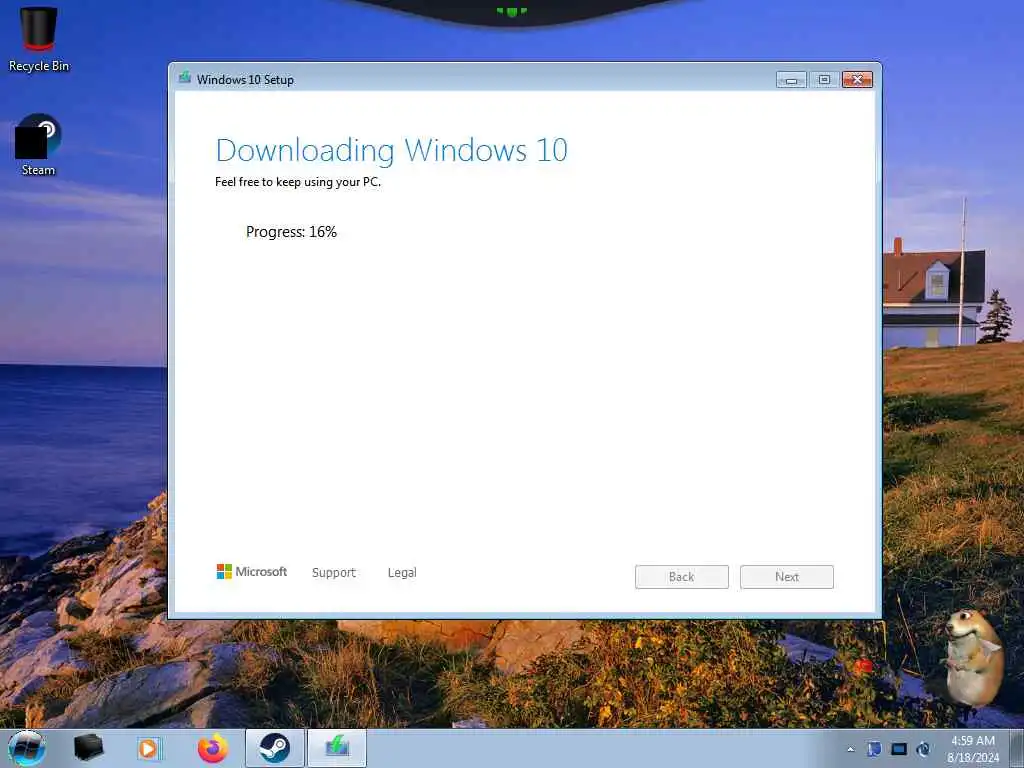
Task: Open the Recycle Bin desktop icon
Action: pyautogui.click(x=39, y=39)
